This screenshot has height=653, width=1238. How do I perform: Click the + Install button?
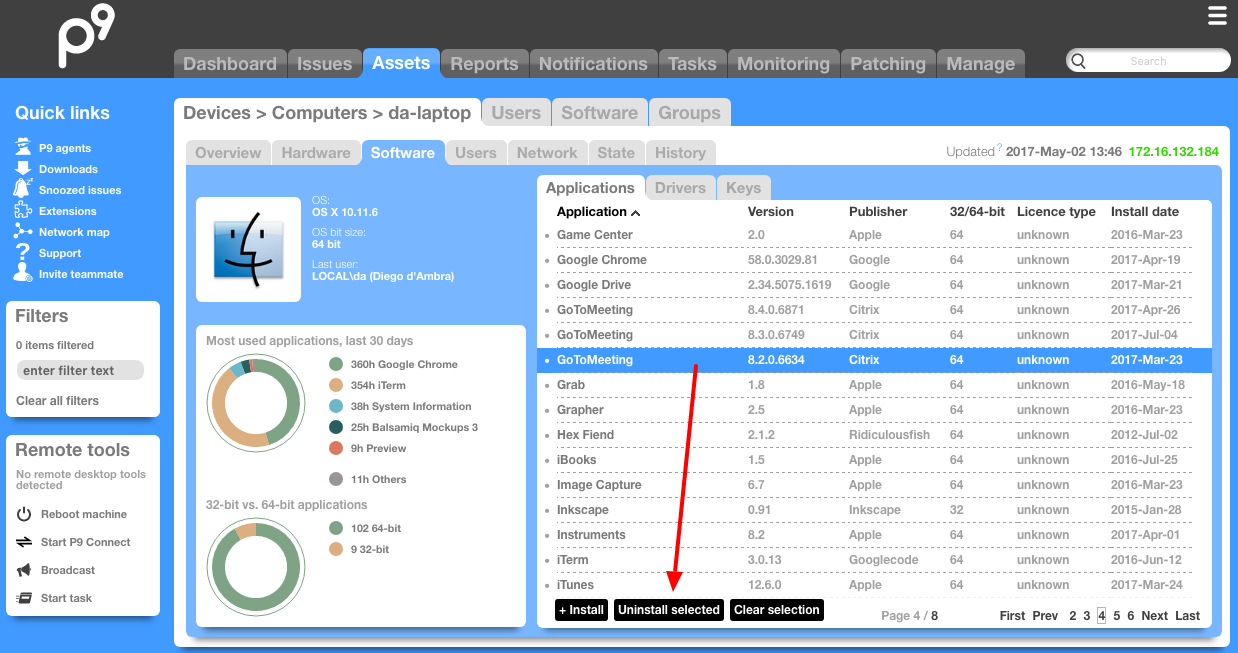point(582,610)
